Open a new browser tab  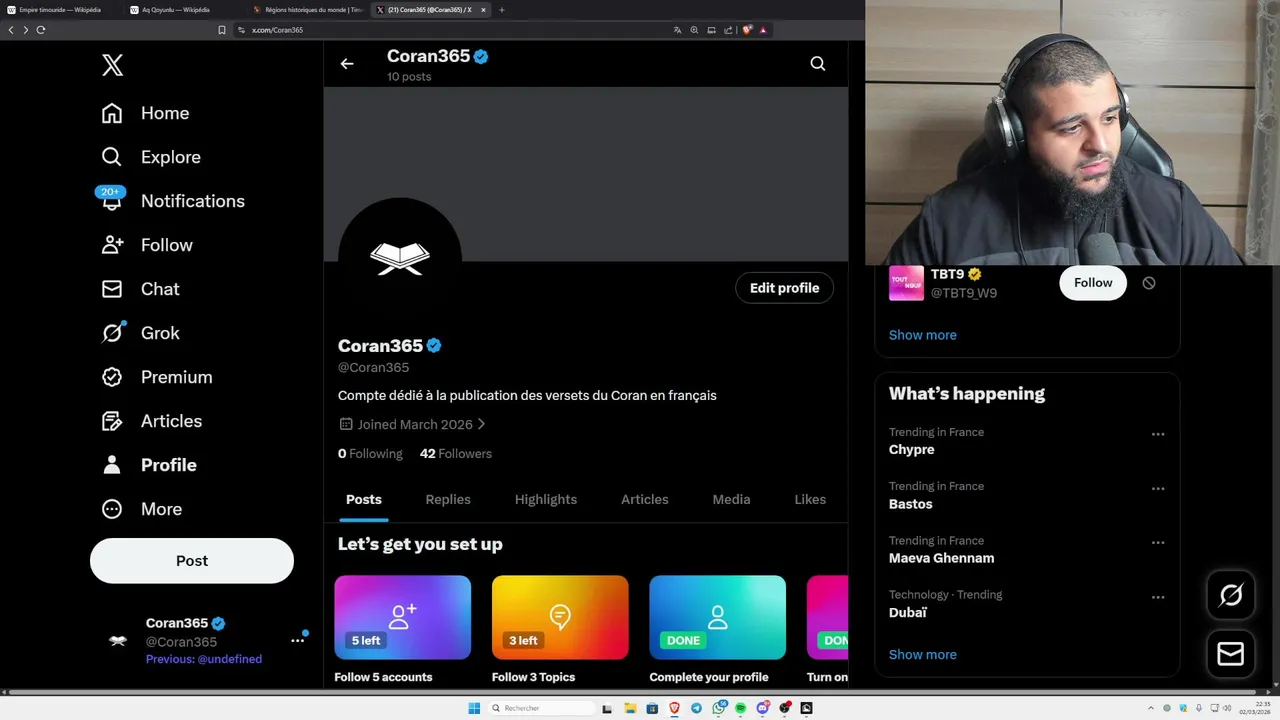[502, 10]
